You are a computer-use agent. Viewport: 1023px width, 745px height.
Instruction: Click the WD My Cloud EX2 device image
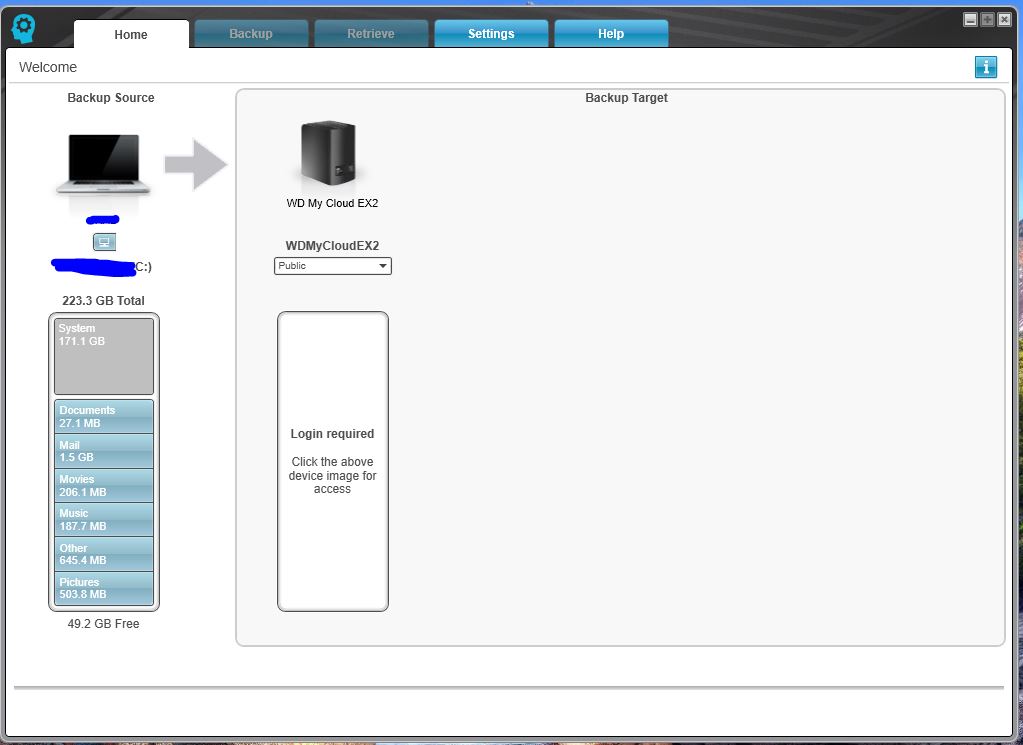click(328, 153)
